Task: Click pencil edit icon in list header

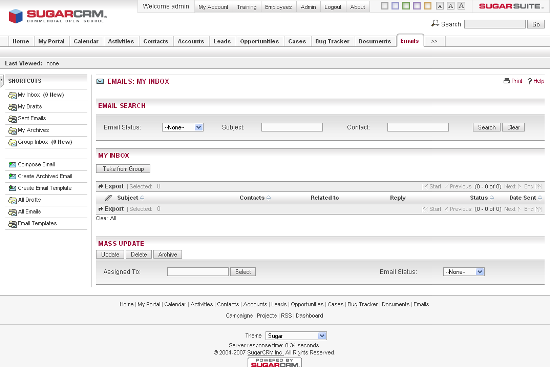Action: point(108,198)
